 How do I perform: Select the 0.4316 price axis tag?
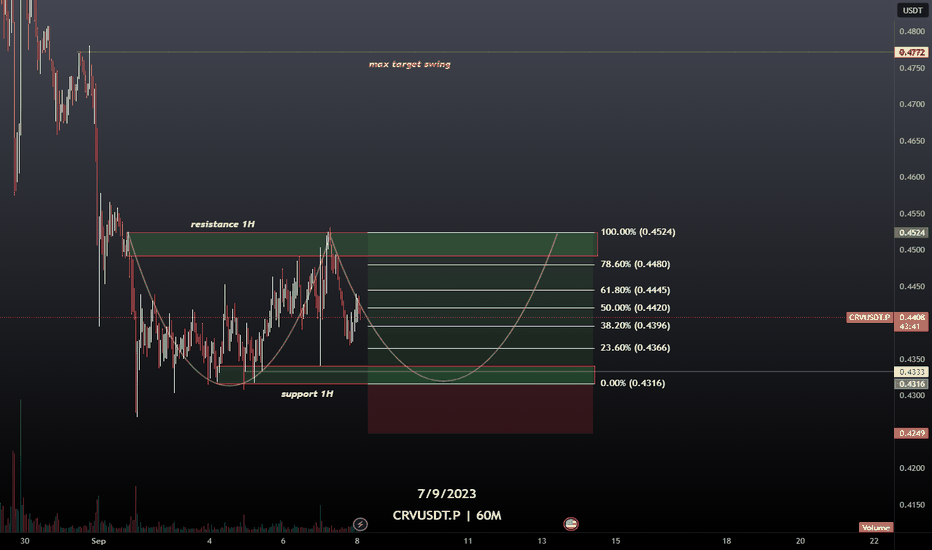(x=912, y=384)
